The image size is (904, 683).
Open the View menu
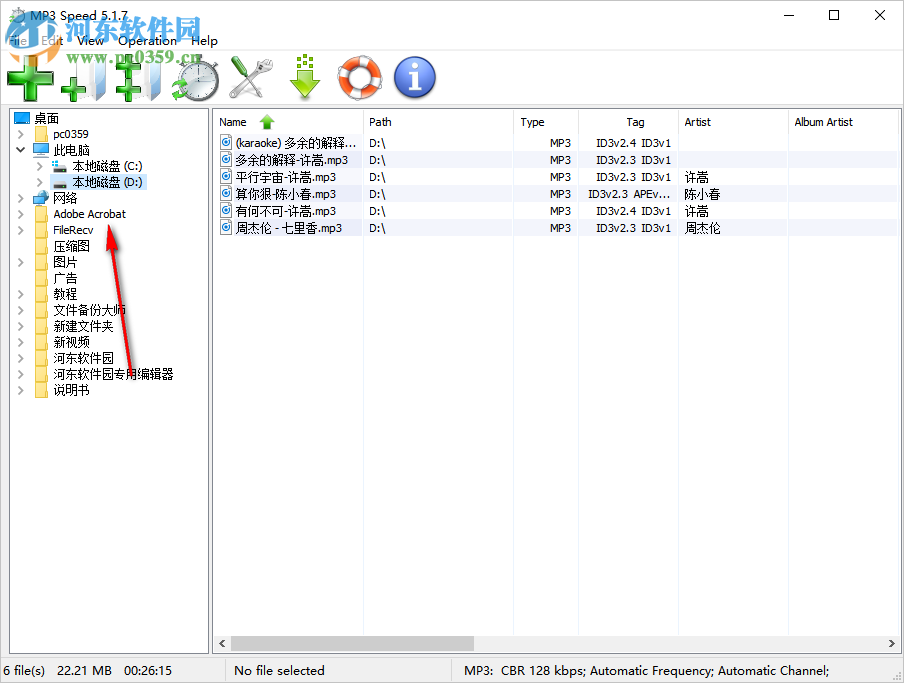(90, 41)
